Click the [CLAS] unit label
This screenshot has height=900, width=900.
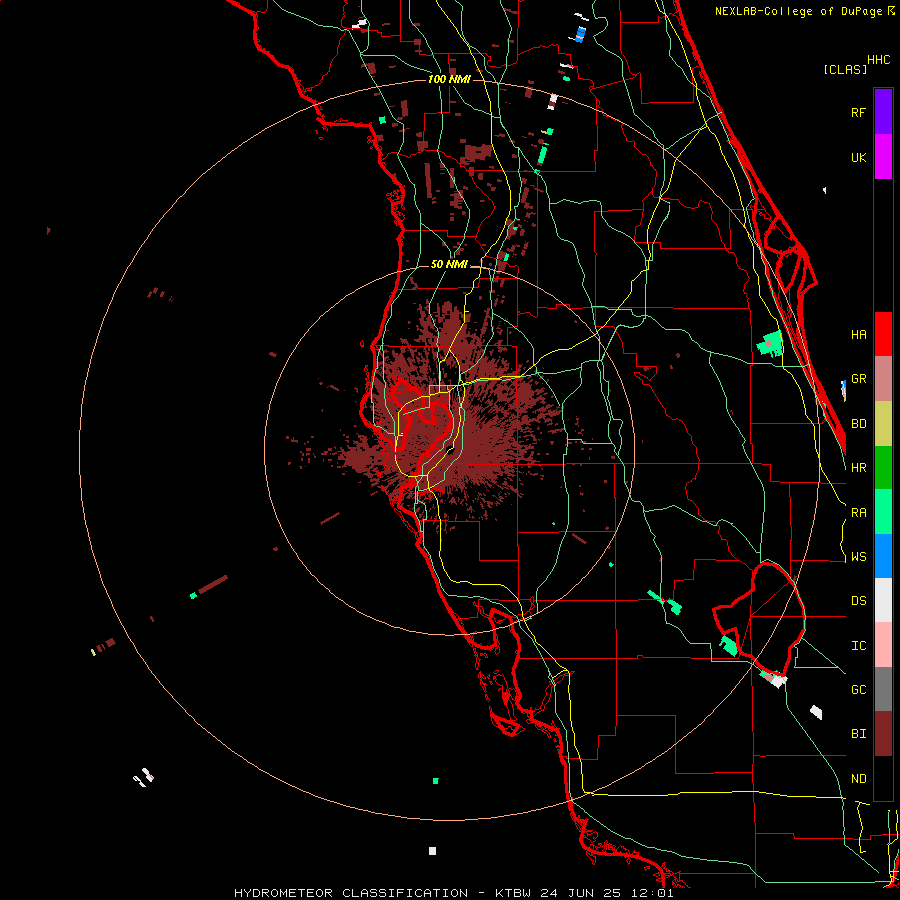point(845,69)
